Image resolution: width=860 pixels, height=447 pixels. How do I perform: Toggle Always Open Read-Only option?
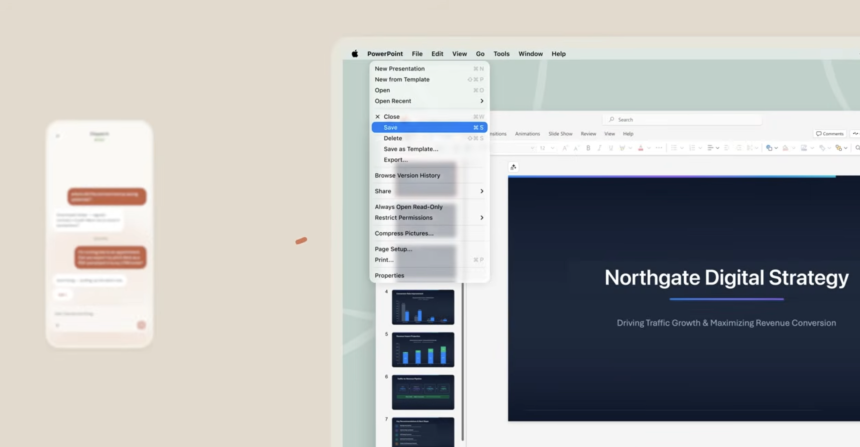pos(429,207)
